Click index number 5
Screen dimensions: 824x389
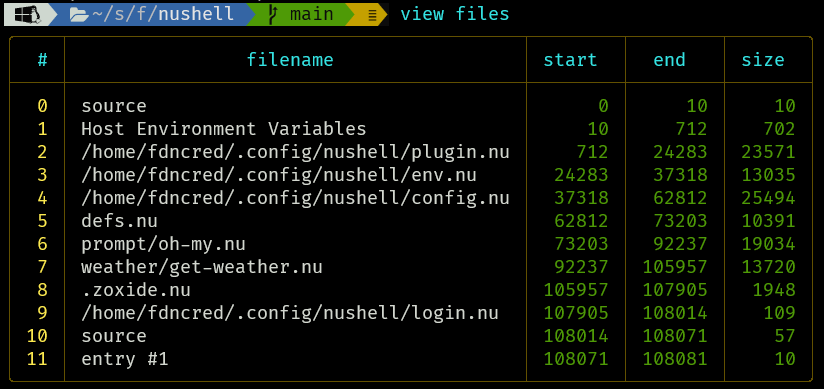[43, 221]
